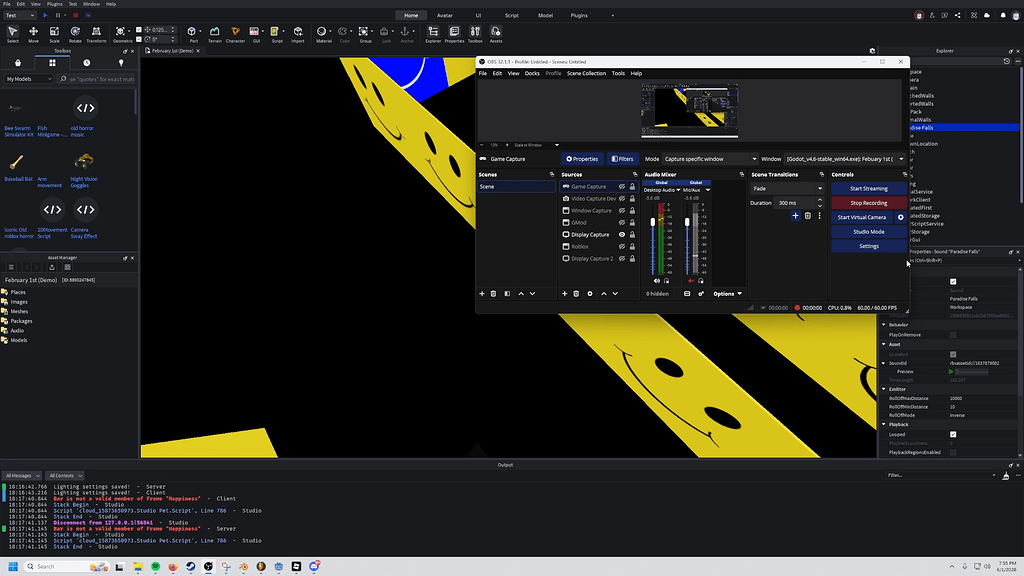Open Virtual Camera configuration gear
The height and width of the screenshot is (576, 1024).
click(901, 217)
